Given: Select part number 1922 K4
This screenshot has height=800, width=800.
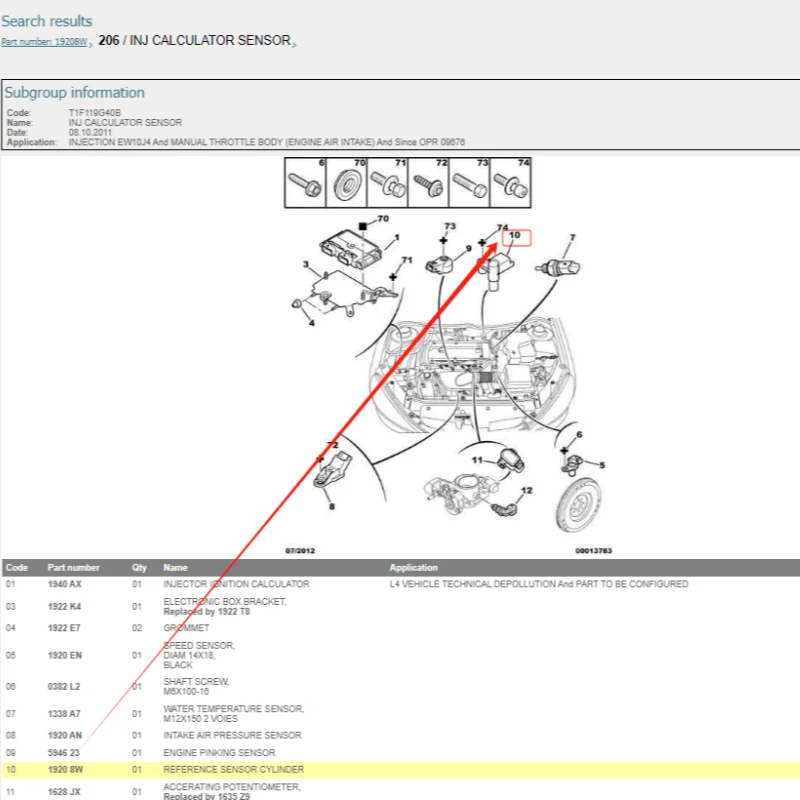Looking at the screenshot, I should coord(64,607).
